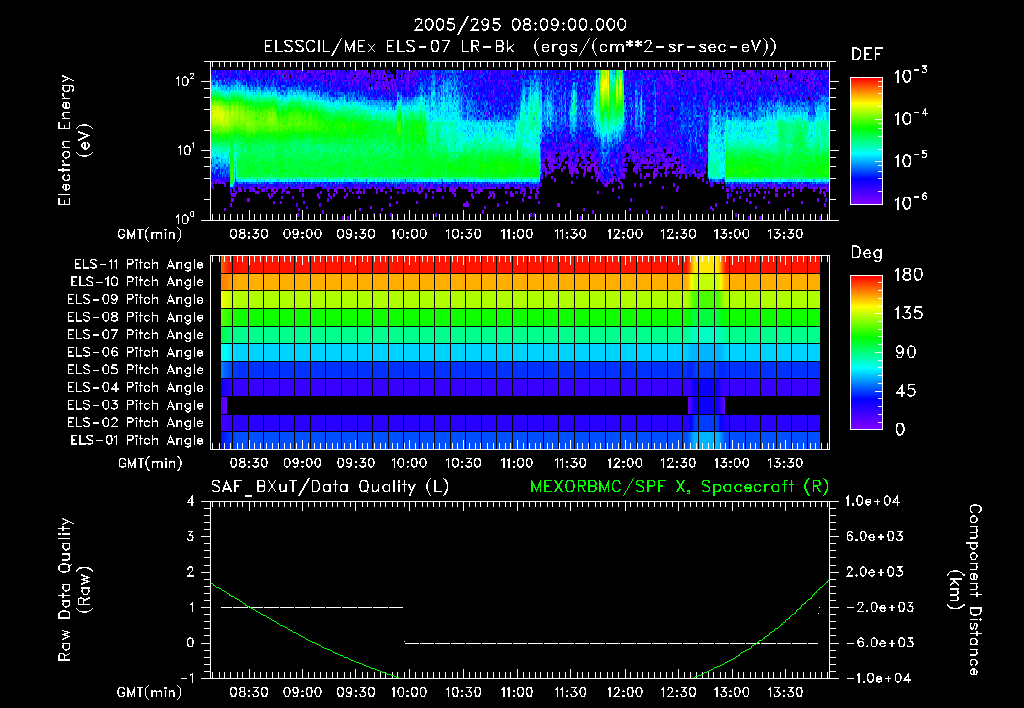The image size is (1024, 708).
Task: Click the Component Distance (km) axis label
Action: 965,590
